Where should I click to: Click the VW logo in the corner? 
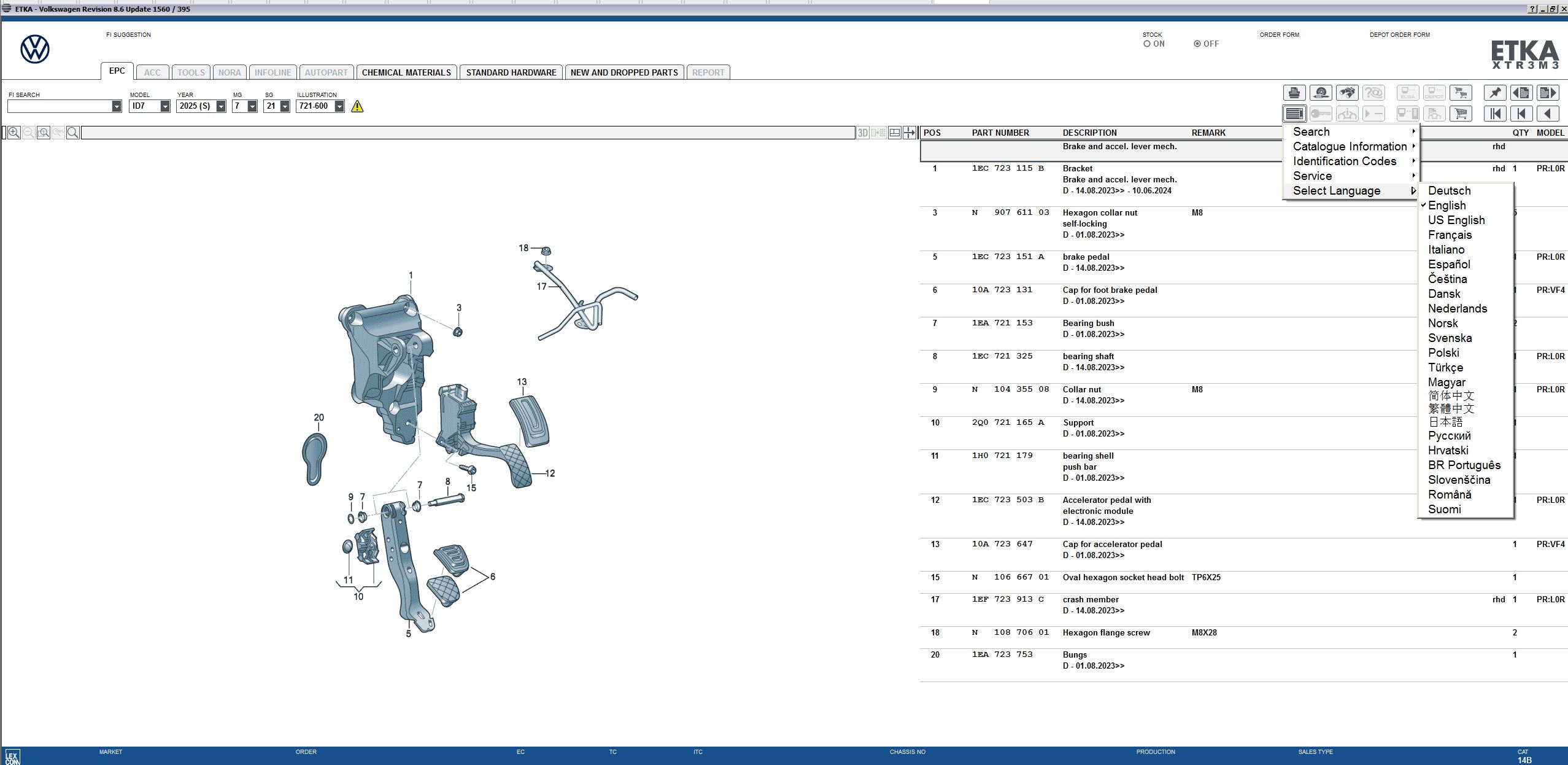point(35,49)
